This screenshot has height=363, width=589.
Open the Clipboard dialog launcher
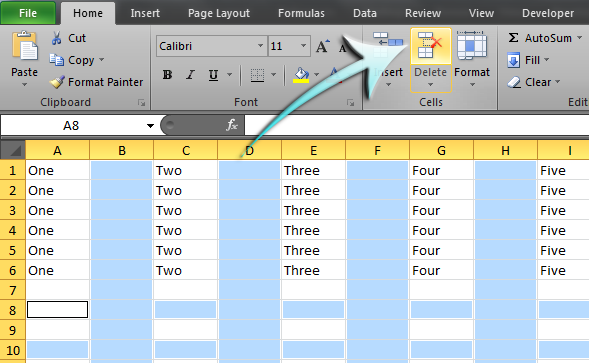141,103
